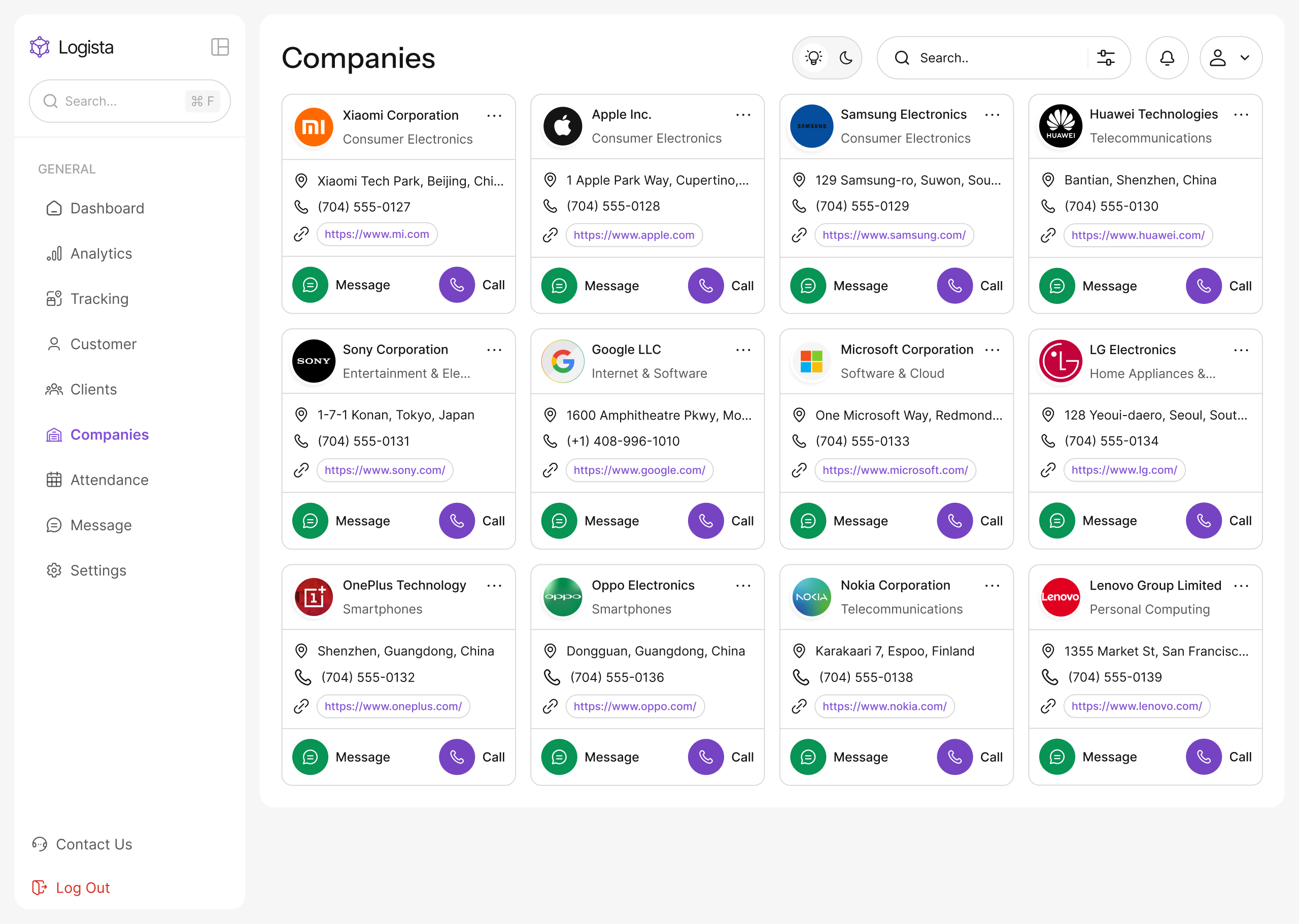Screen dimensions: 1299x924
Task: Call Lenovo Group Limited phone icon
Action: click(1204, 757)
